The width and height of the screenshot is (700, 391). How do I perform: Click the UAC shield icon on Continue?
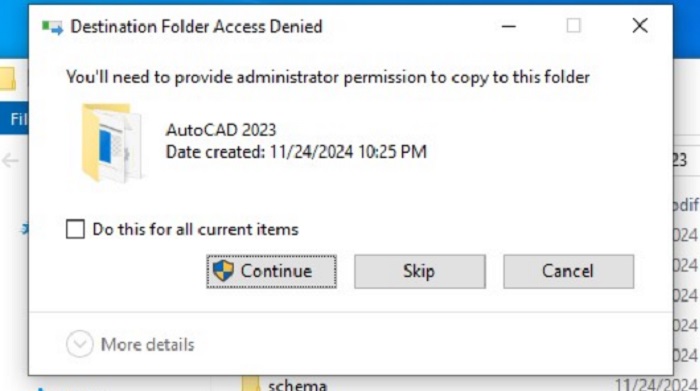point(223,271)
